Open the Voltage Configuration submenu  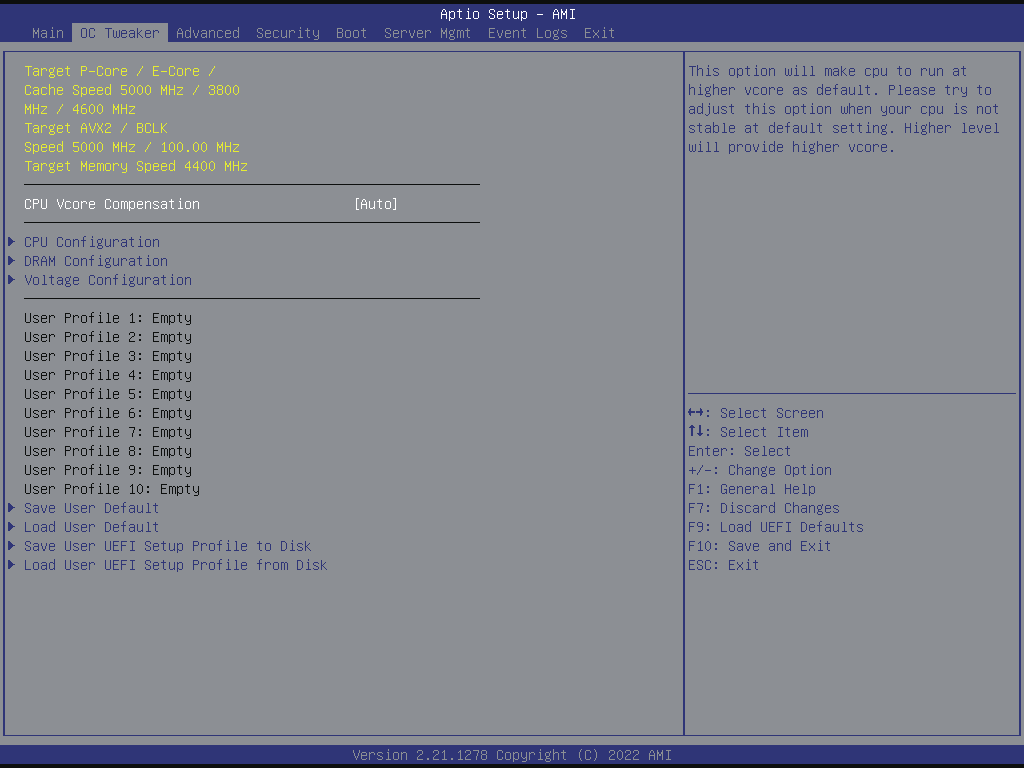(108, 280)
